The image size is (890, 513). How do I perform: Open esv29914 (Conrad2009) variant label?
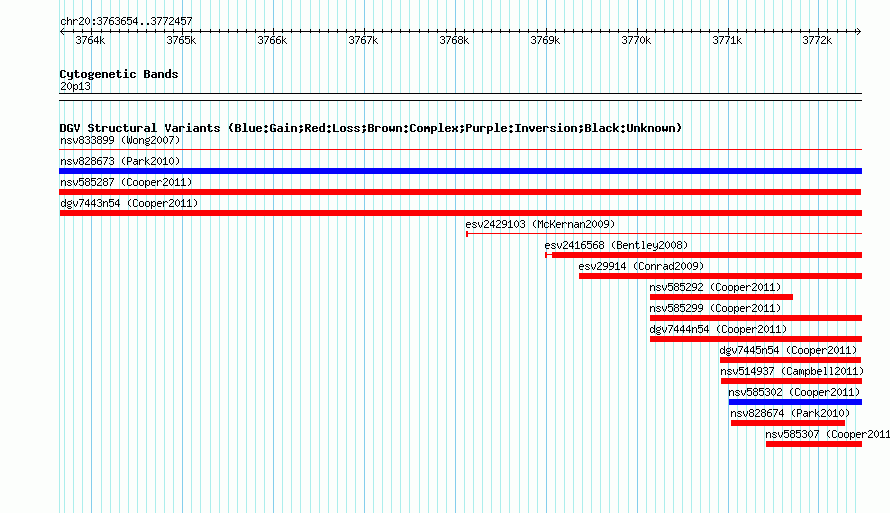(641, 266)
